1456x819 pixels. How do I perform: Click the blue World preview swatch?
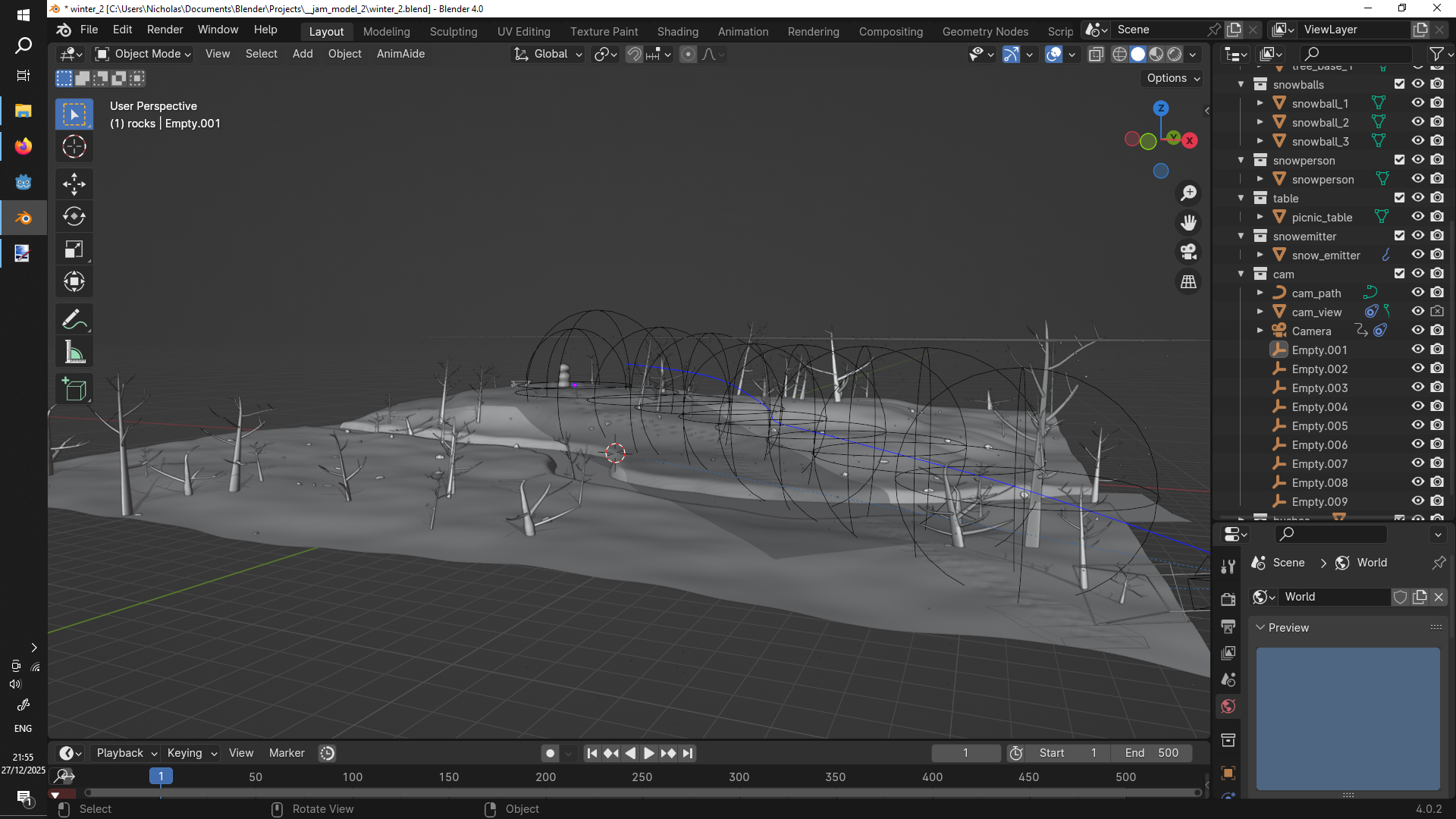tap(1348, 718)
